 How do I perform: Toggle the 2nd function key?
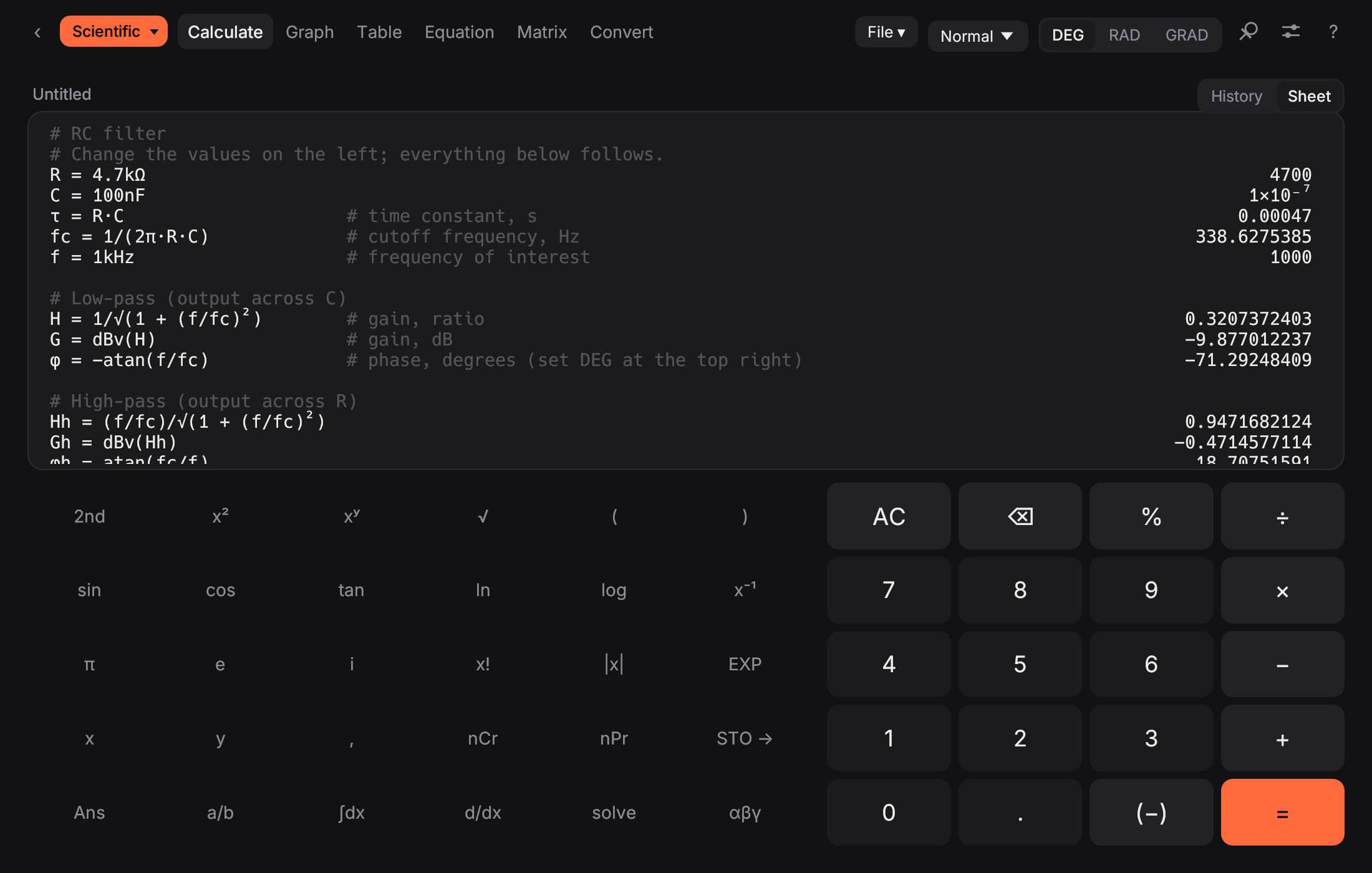click(89, 516)
